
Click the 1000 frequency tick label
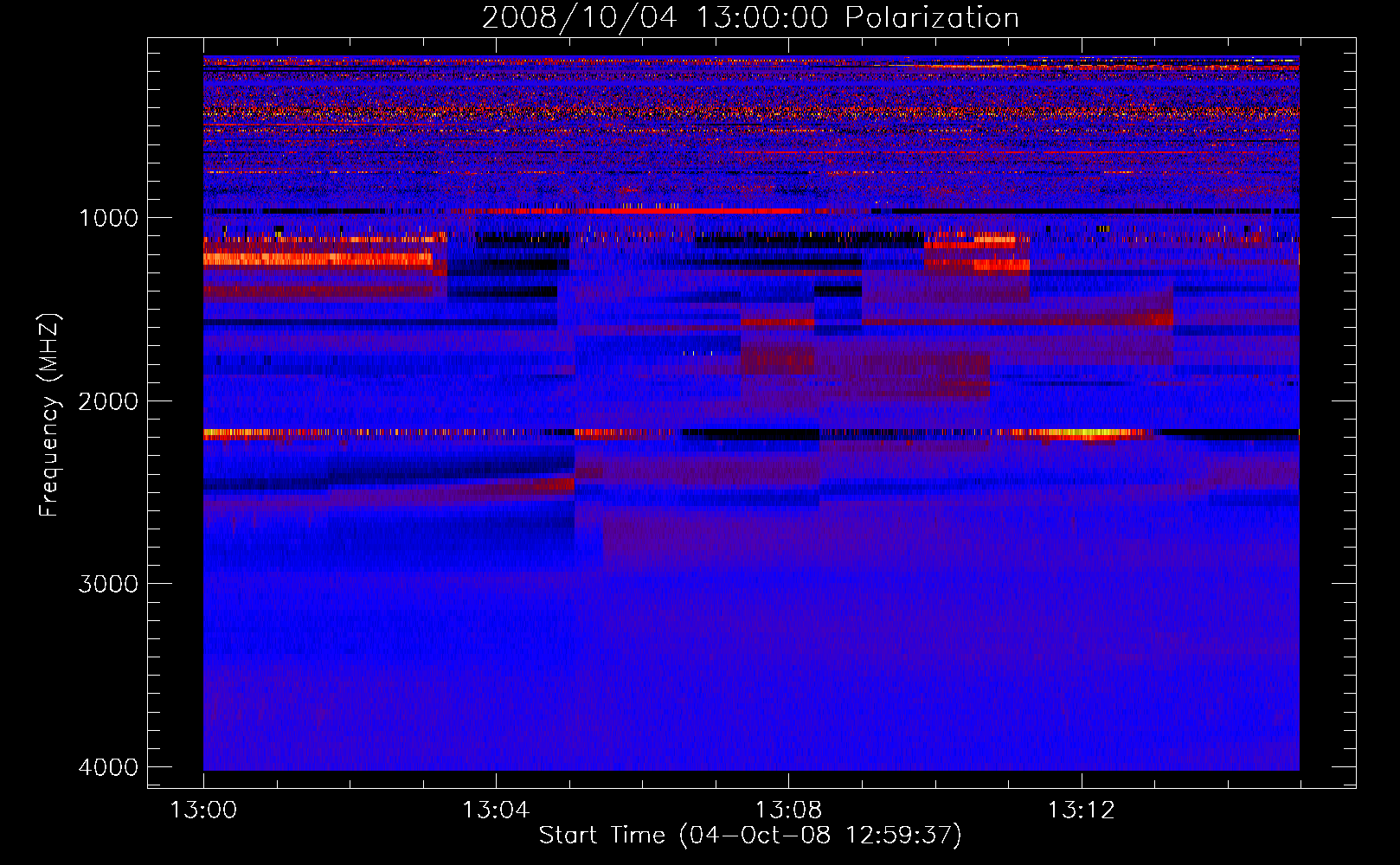pyautogui.click(x=108, y=218)
